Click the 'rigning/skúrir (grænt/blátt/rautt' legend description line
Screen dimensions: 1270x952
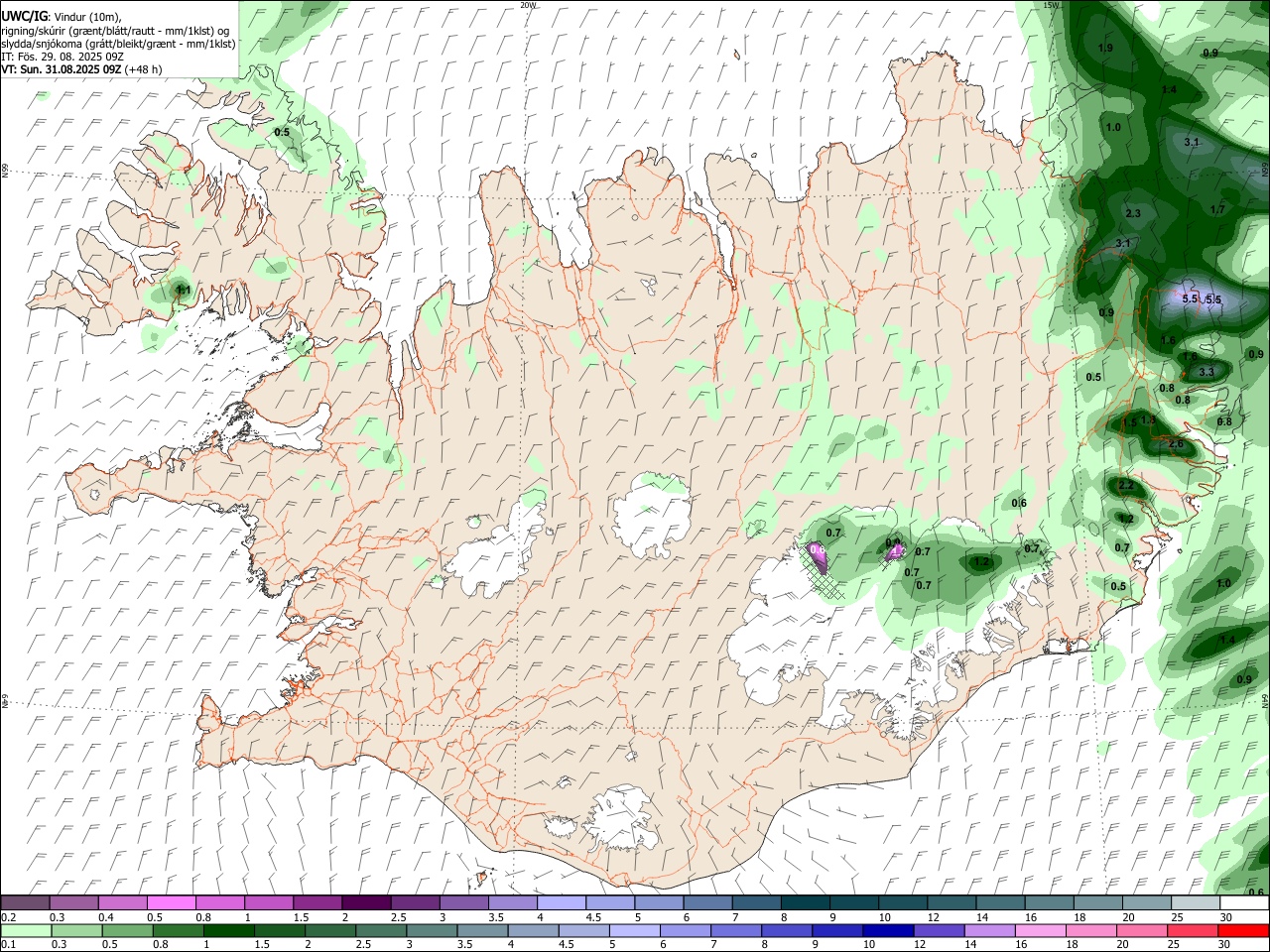(115, 30)
